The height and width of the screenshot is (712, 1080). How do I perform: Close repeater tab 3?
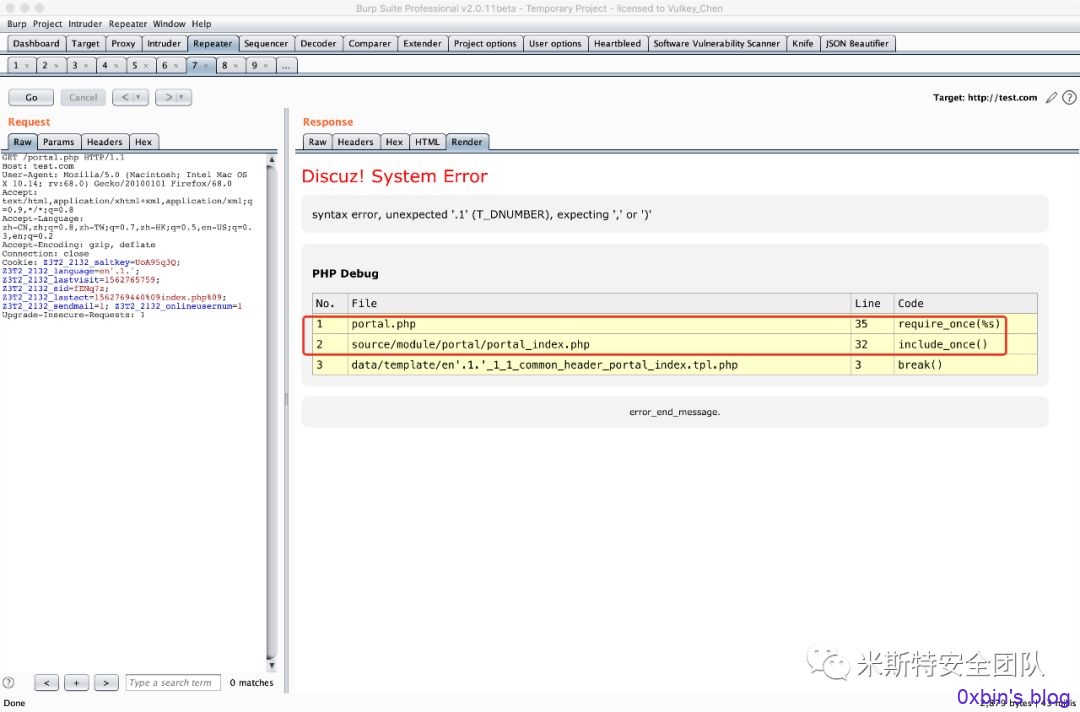86,65
